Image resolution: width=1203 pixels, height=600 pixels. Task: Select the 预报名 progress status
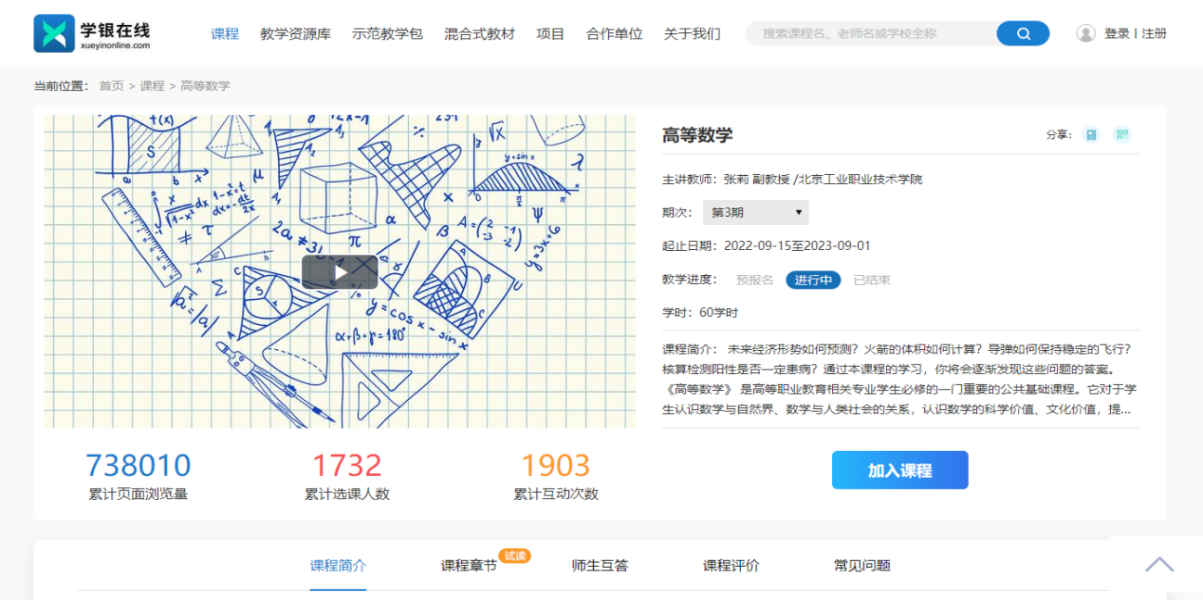(x=754, y=280)
